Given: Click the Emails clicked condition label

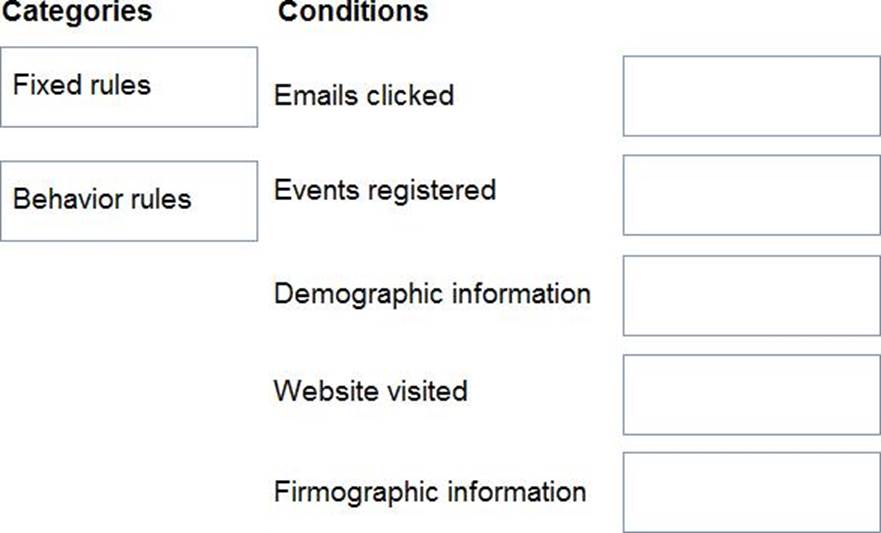Looking at the screenshot, I should point(363,95).
